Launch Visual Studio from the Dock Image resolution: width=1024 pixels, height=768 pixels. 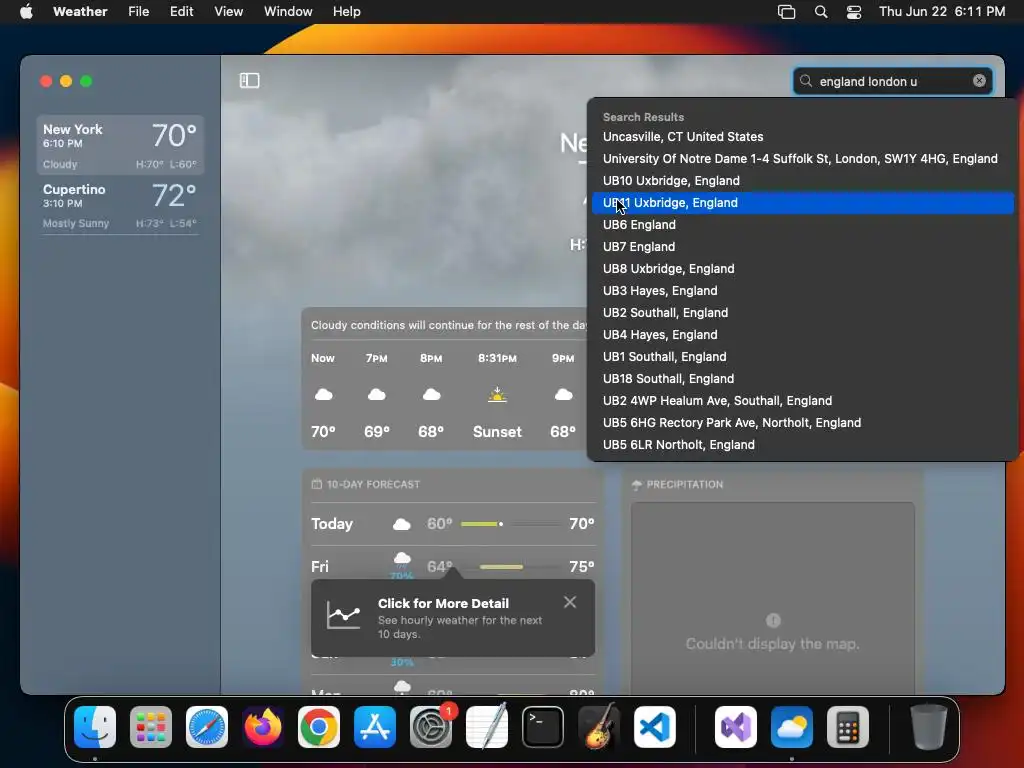pos(736,727)
